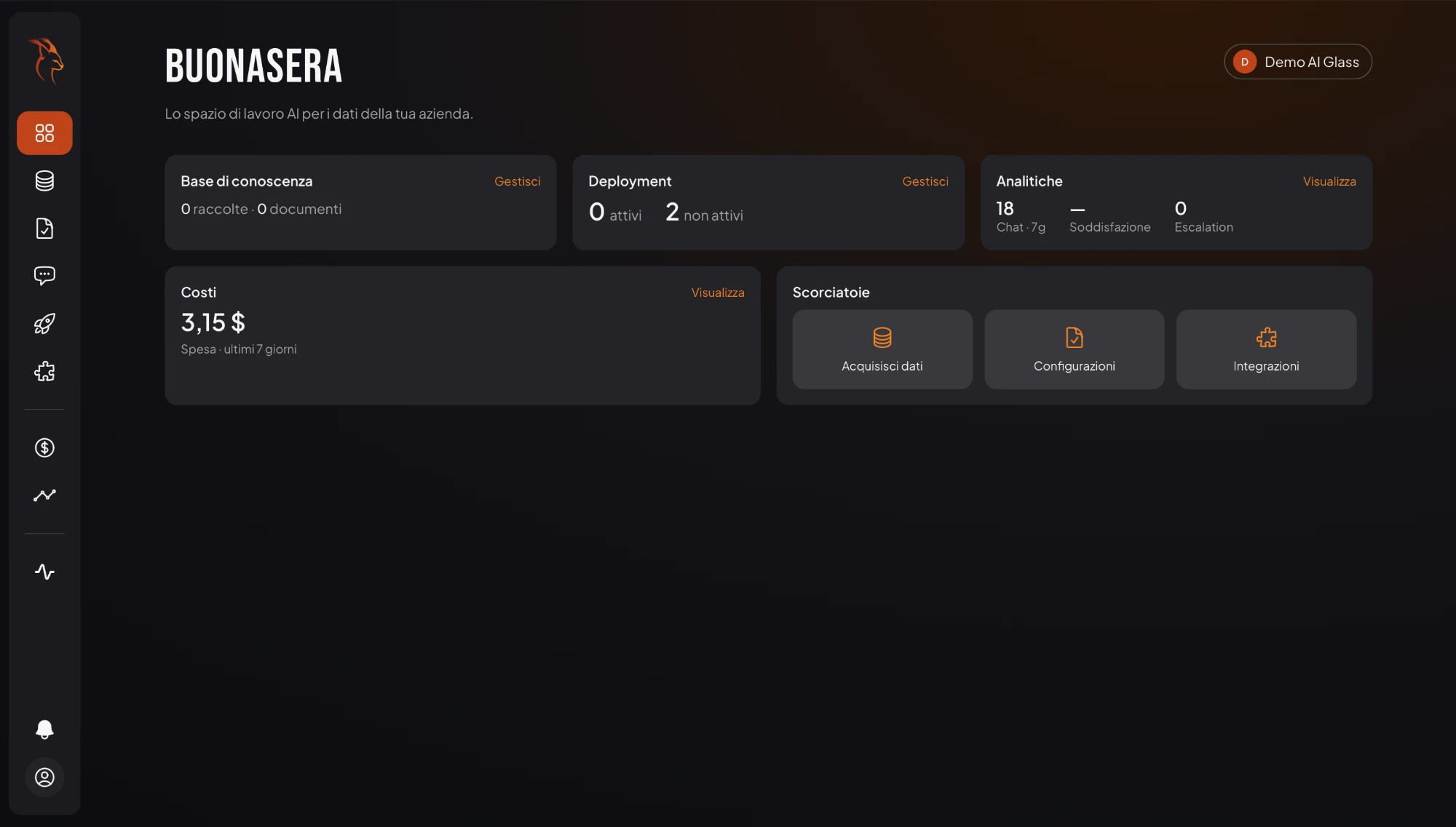This screenshot has width=1456, height=827.
Task: Click the Analitiche card title
Action: (1029, 181)
